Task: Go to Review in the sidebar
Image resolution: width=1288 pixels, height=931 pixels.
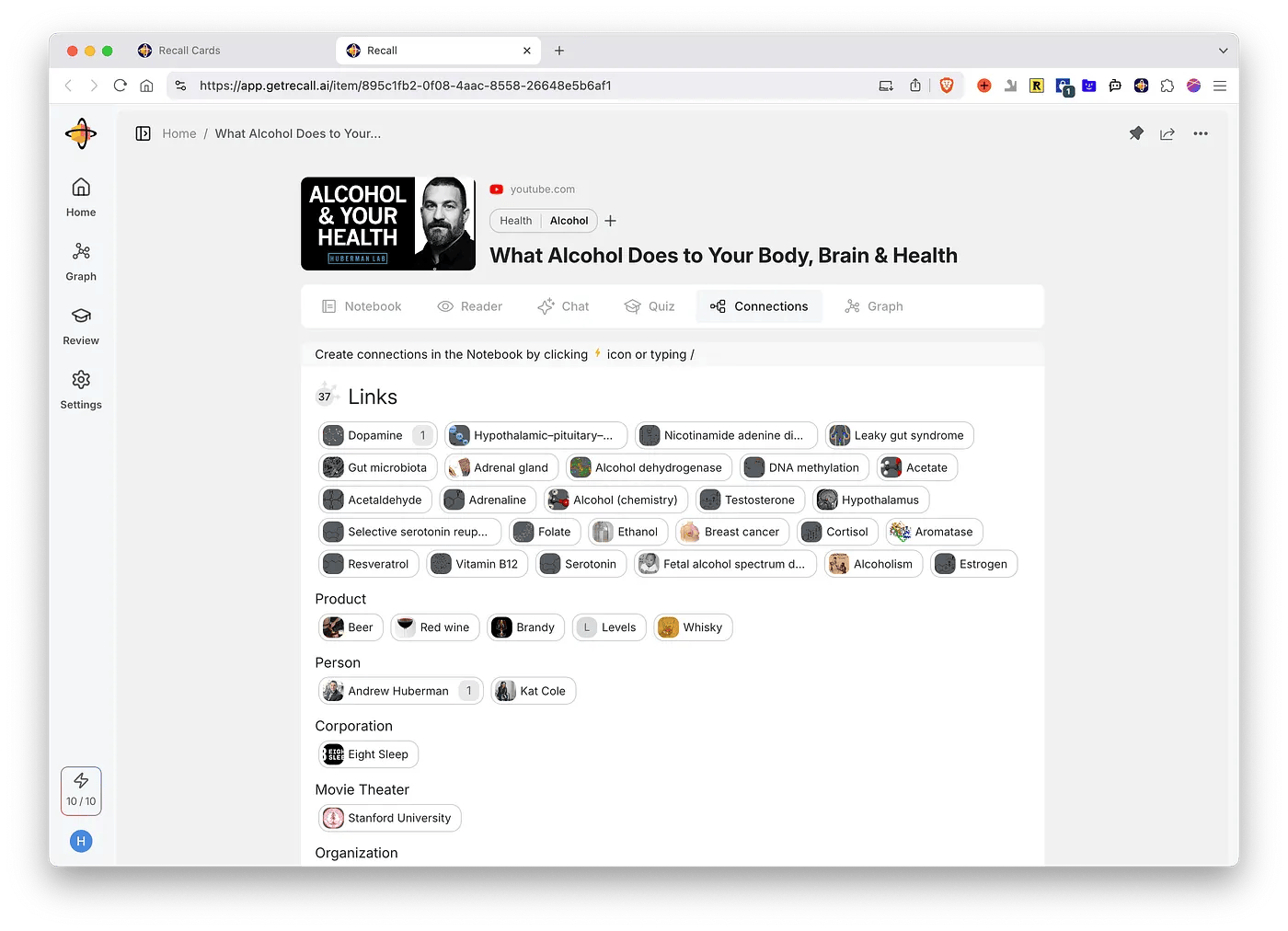Action: [81, 326]
